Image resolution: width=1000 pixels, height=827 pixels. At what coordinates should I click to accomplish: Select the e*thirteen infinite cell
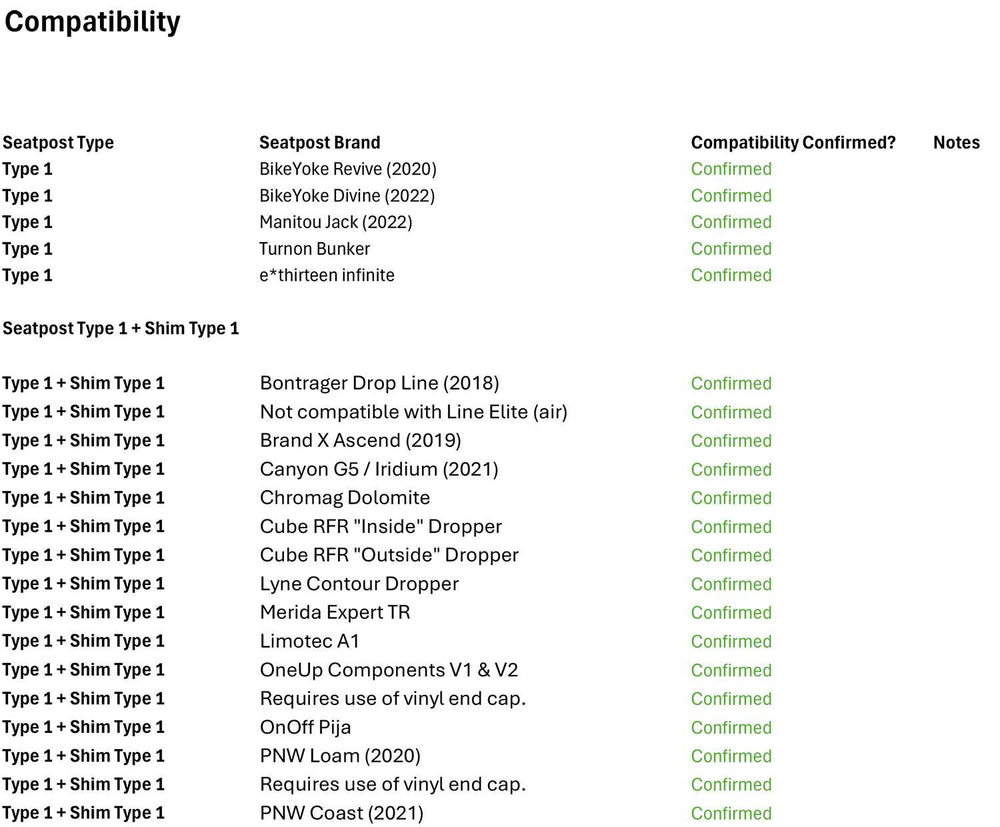tap(326, 275)
